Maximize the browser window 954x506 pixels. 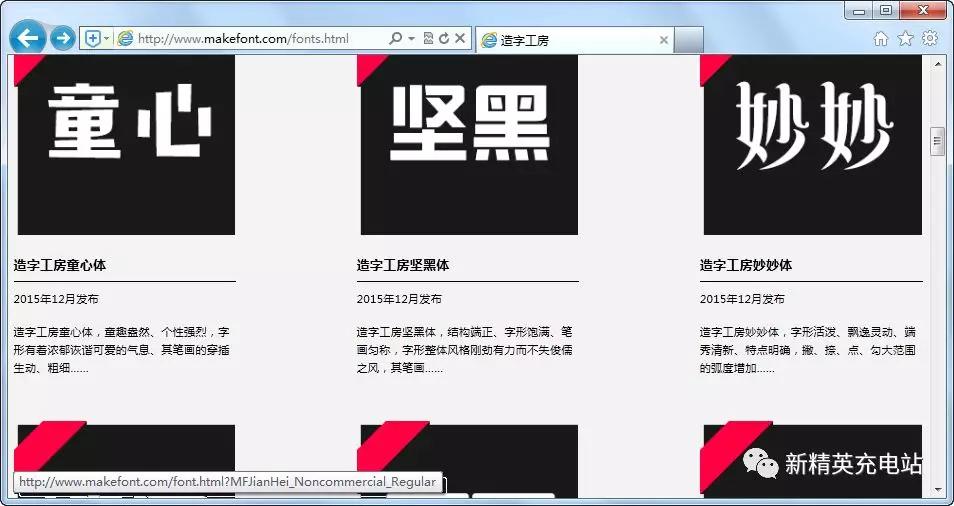tap(886, 10)
